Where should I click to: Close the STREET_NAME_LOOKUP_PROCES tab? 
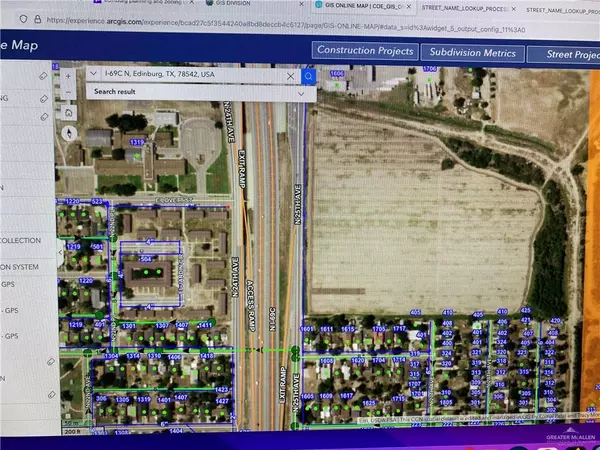point(514,9)
